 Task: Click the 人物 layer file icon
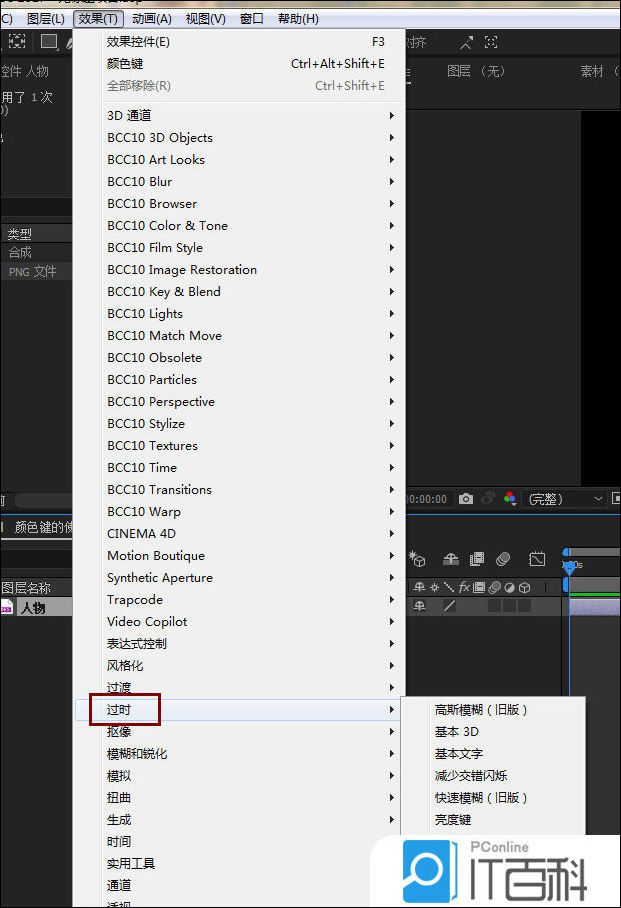tap(6, 607)
